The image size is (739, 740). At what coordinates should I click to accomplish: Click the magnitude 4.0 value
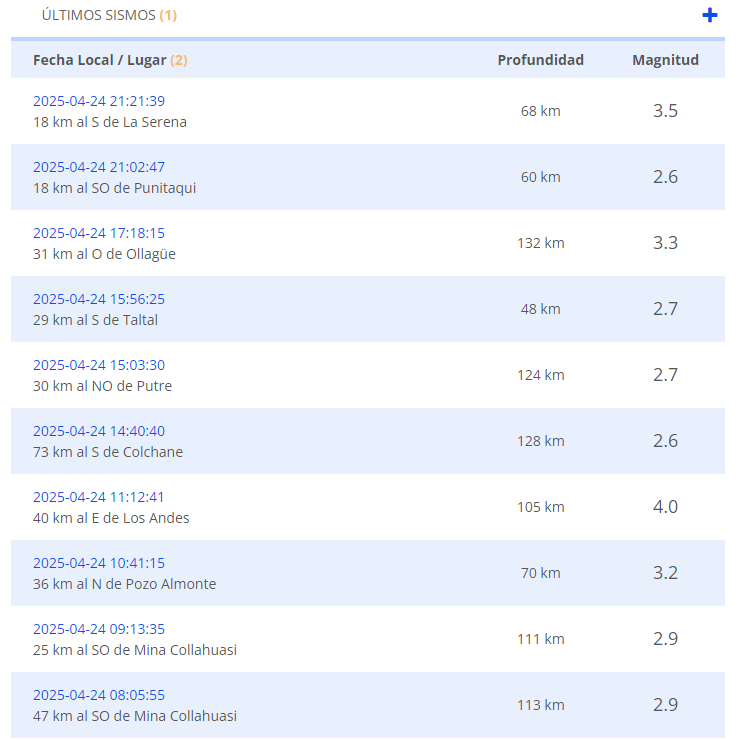665,507
